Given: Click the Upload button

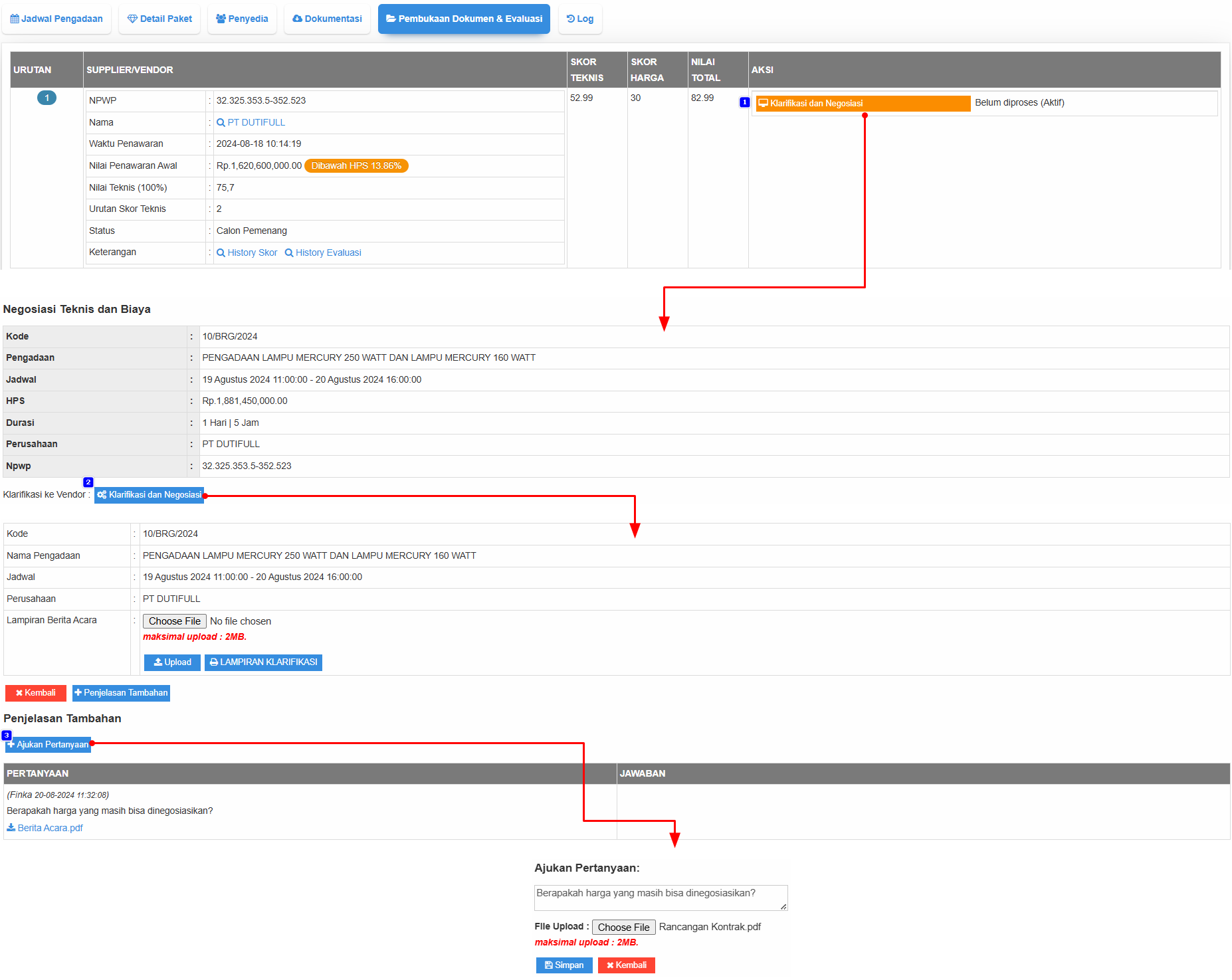Looking at the screenshot, I should tap(172, 662).
